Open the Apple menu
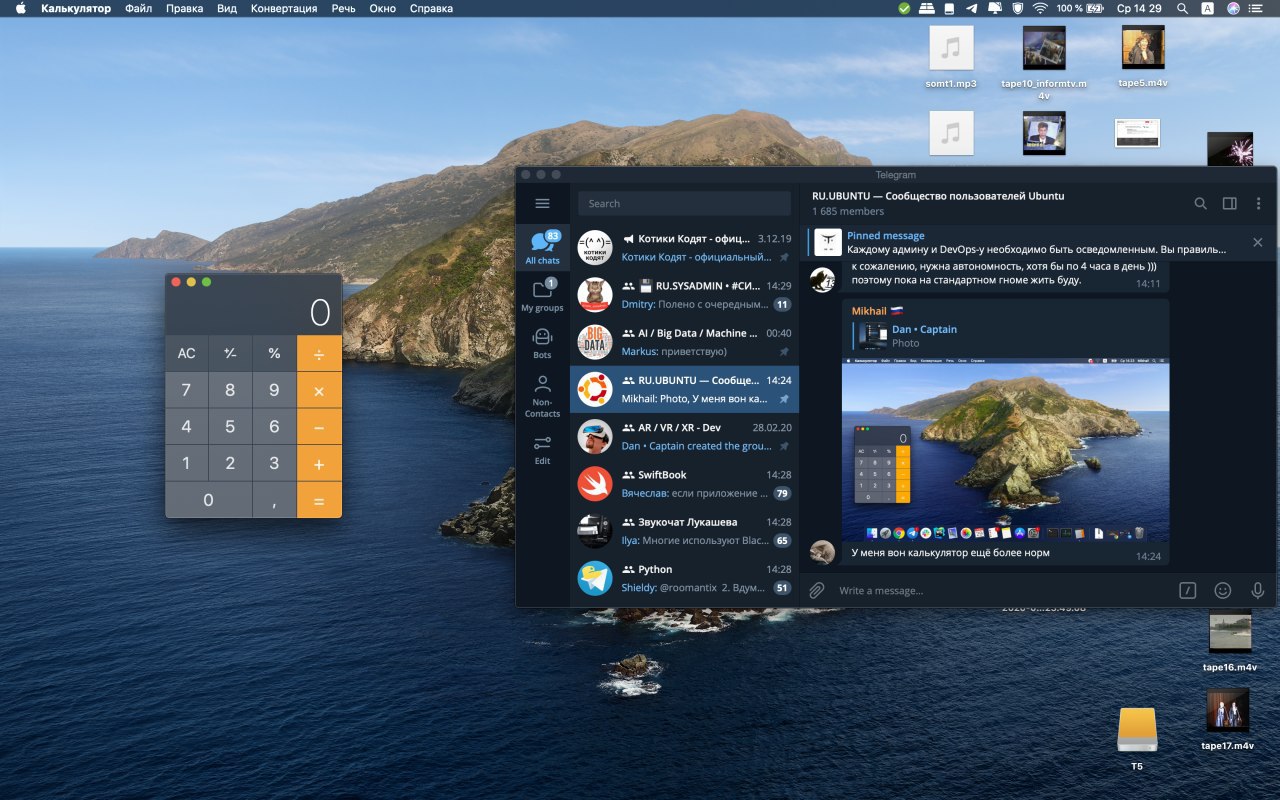 point(20,8)
